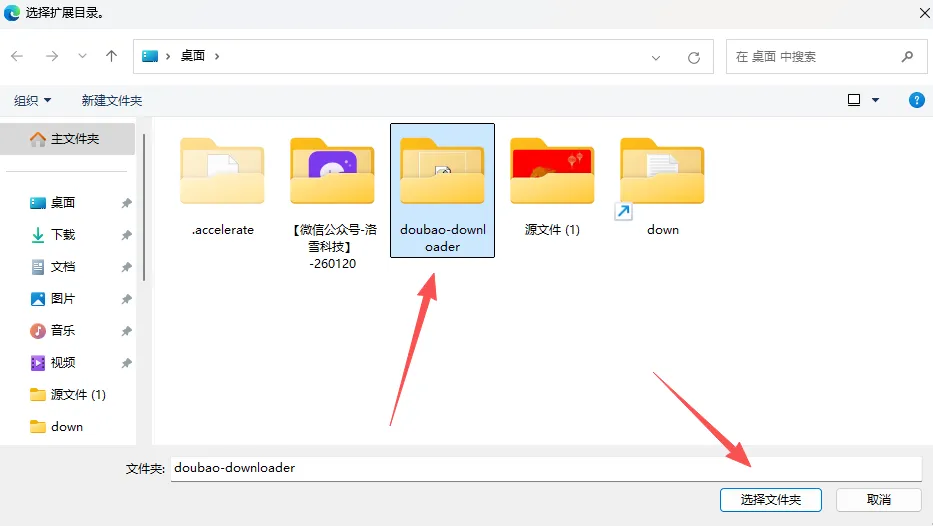
Task: Edit the 文件夹 name field
Action: point(546,468)
